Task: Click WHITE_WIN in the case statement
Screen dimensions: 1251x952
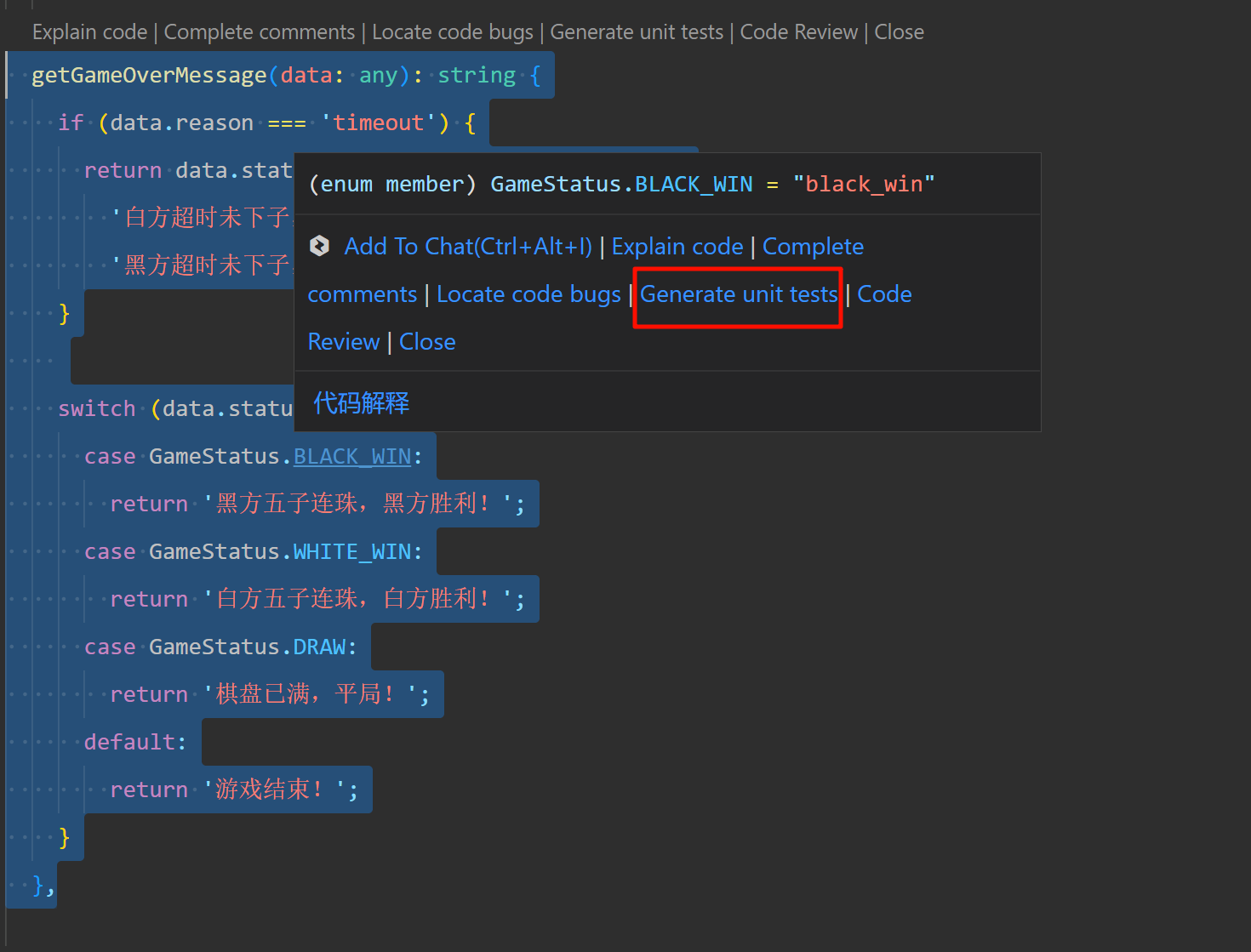Action: [x=352, y=552]
